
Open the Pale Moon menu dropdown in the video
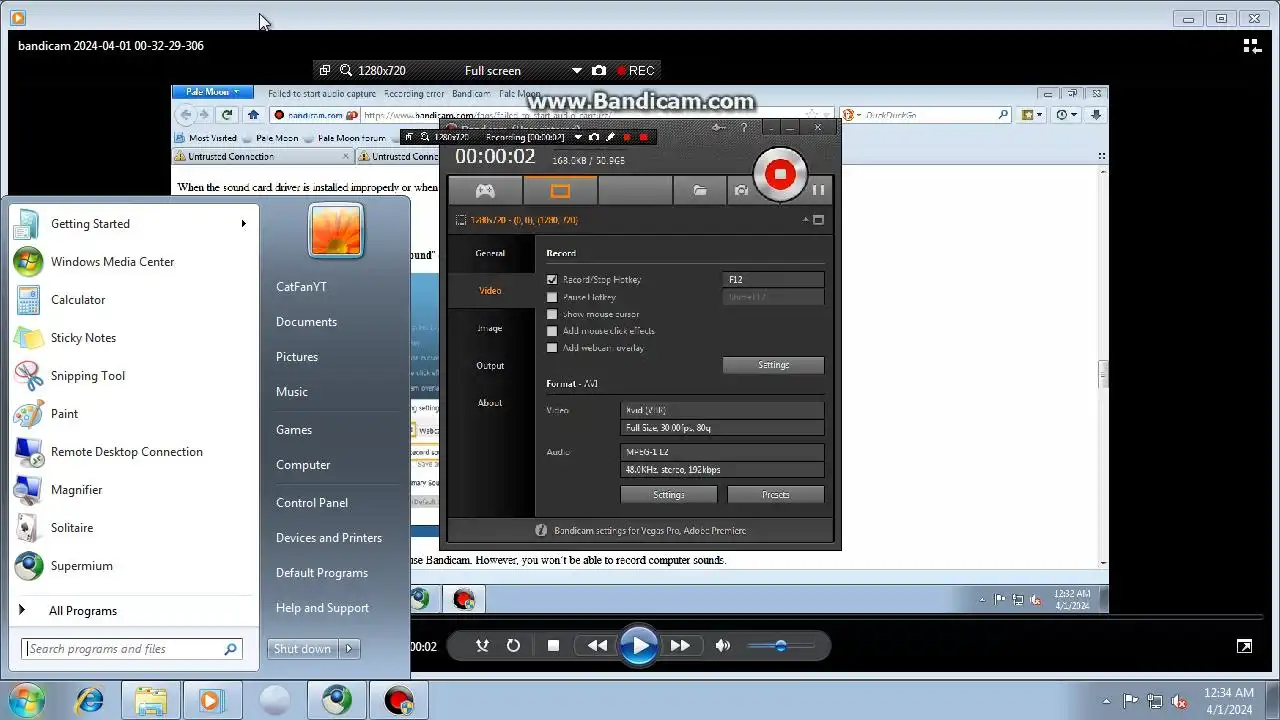pos(212,92)
